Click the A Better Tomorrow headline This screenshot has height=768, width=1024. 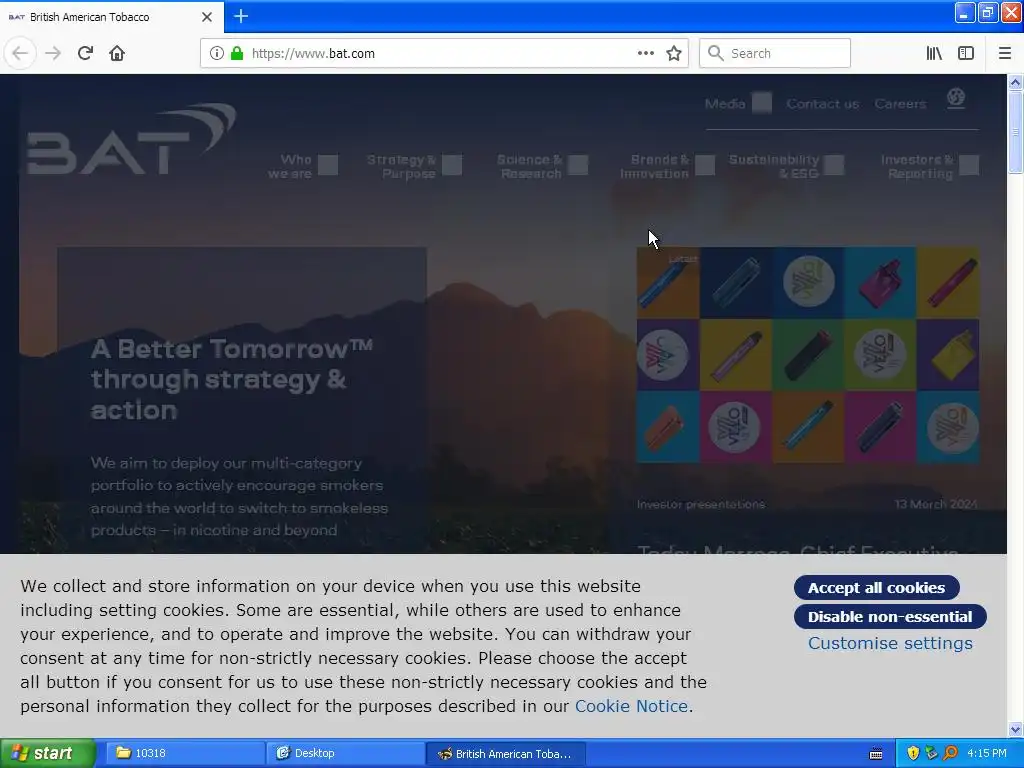pos(231,379)
